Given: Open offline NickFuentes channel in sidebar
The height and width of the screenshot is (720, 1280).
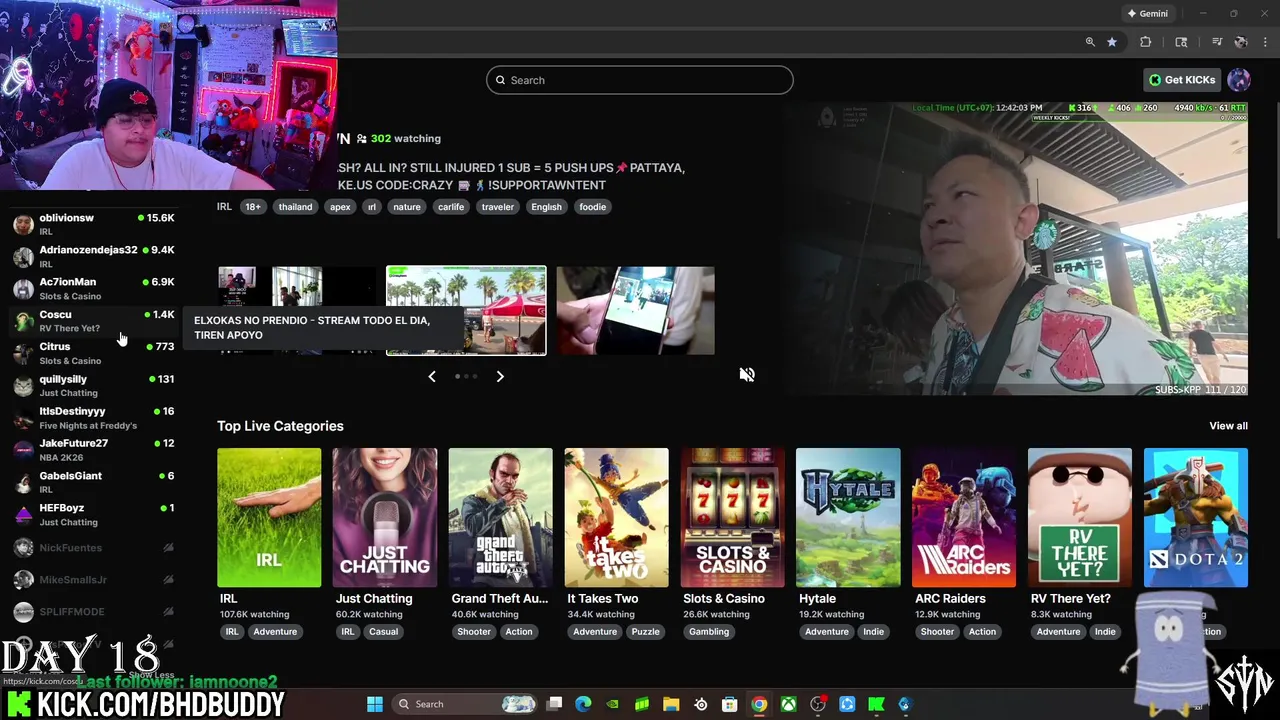Looking at the screenshot, I should click(x=93, y=548).
